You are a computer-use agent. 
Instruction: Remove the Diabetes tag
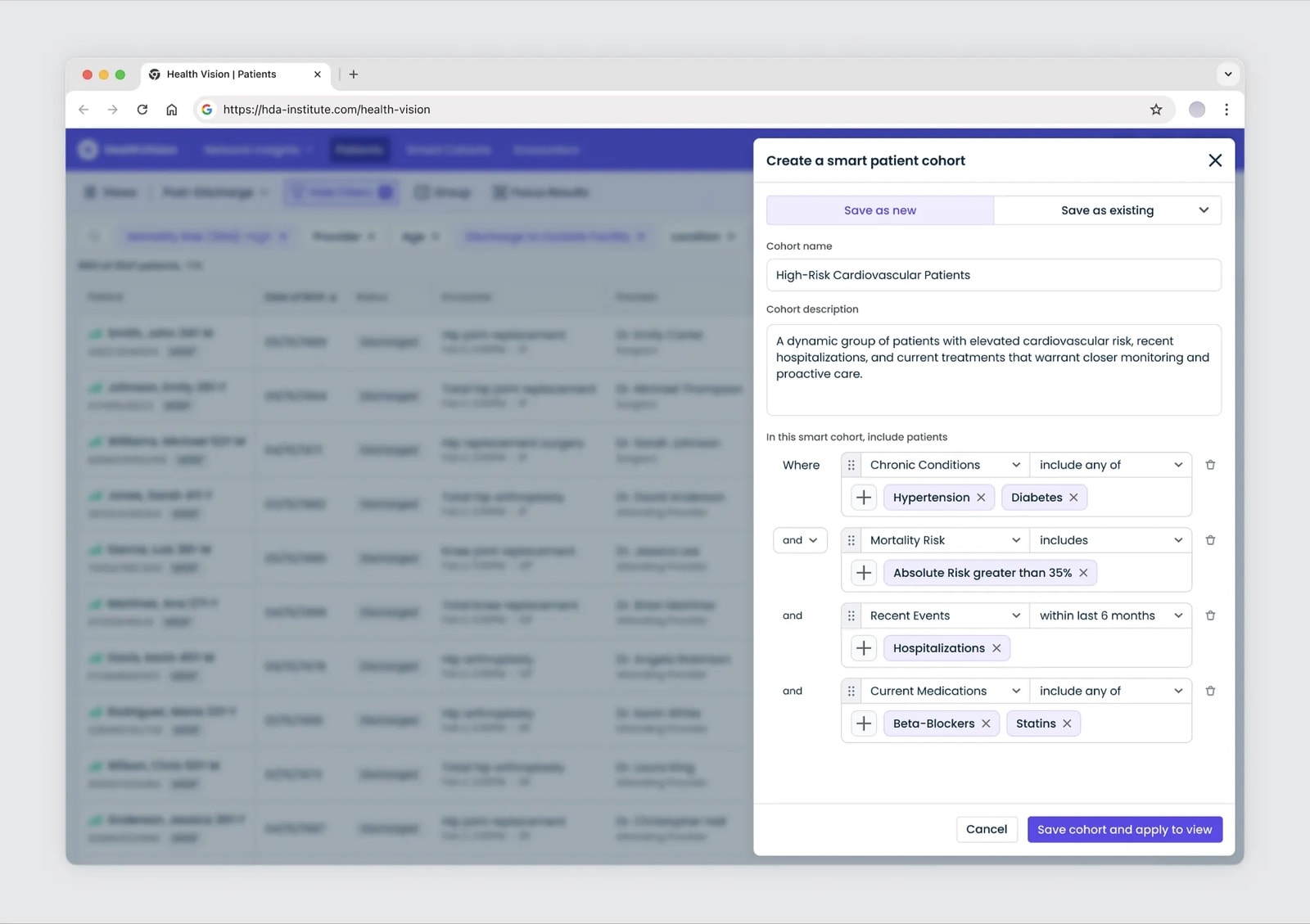click(x=1073, y=498)
